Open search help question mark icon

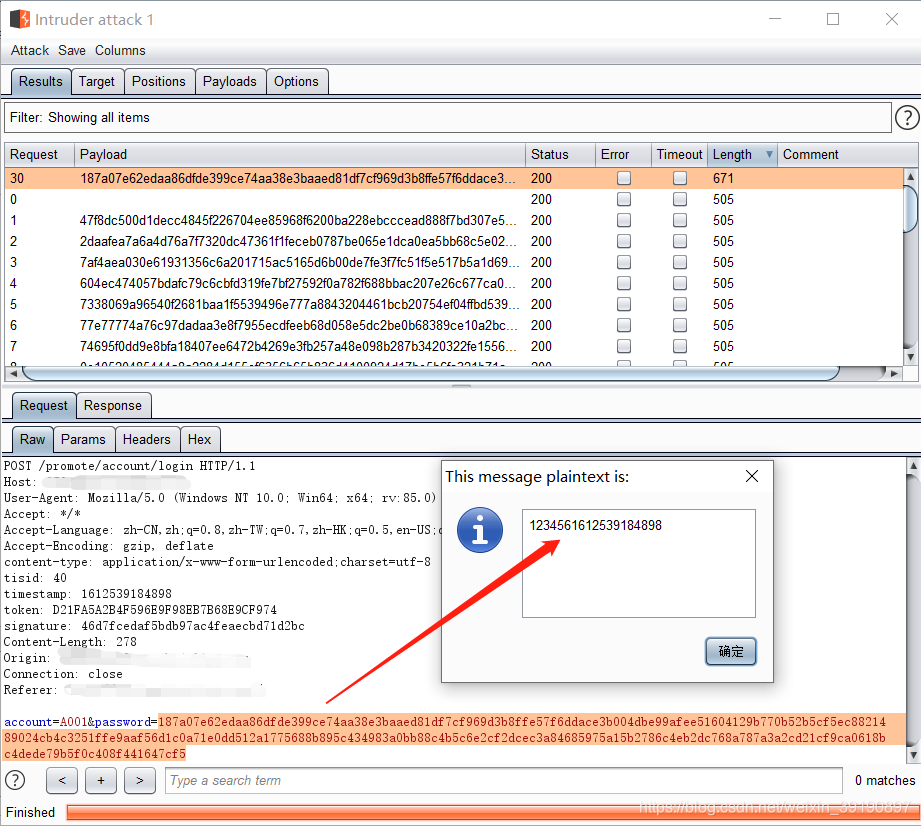tap(15, 780)
